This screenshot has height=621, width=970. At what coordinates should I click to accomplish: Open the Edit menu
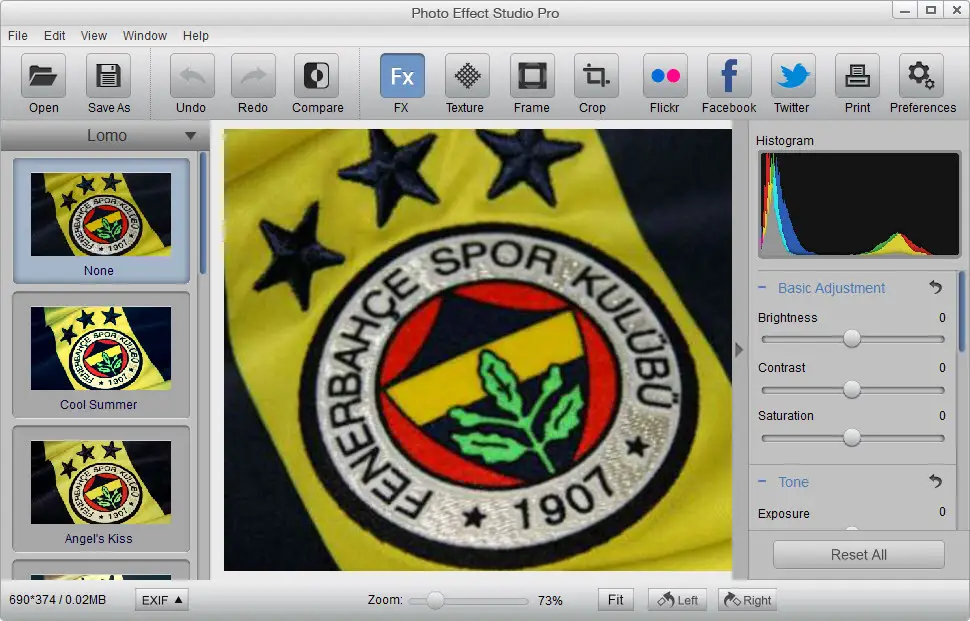click(x=54, y=36)
